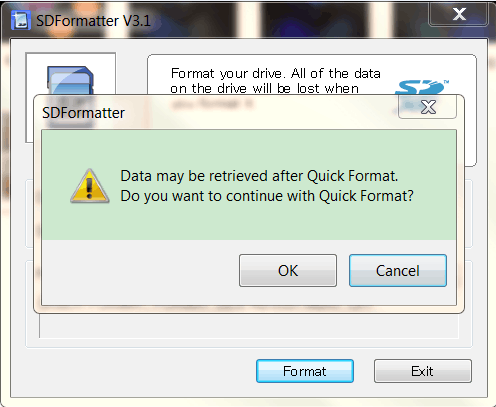Screen dimensions: 496x407
Task: Click the blue SD card image
Action: click(x=70, y=80)
